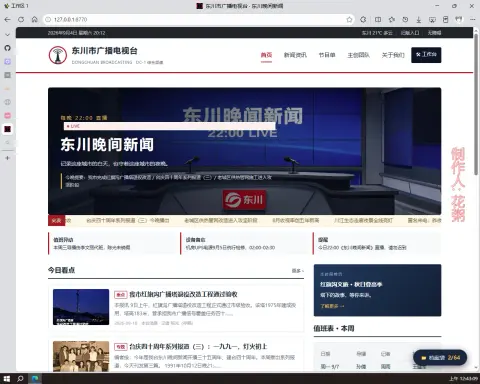This screenshot has height=384, width=480.
Task: Open the downloads arrow icon
Action: click(x=419, y=20)
